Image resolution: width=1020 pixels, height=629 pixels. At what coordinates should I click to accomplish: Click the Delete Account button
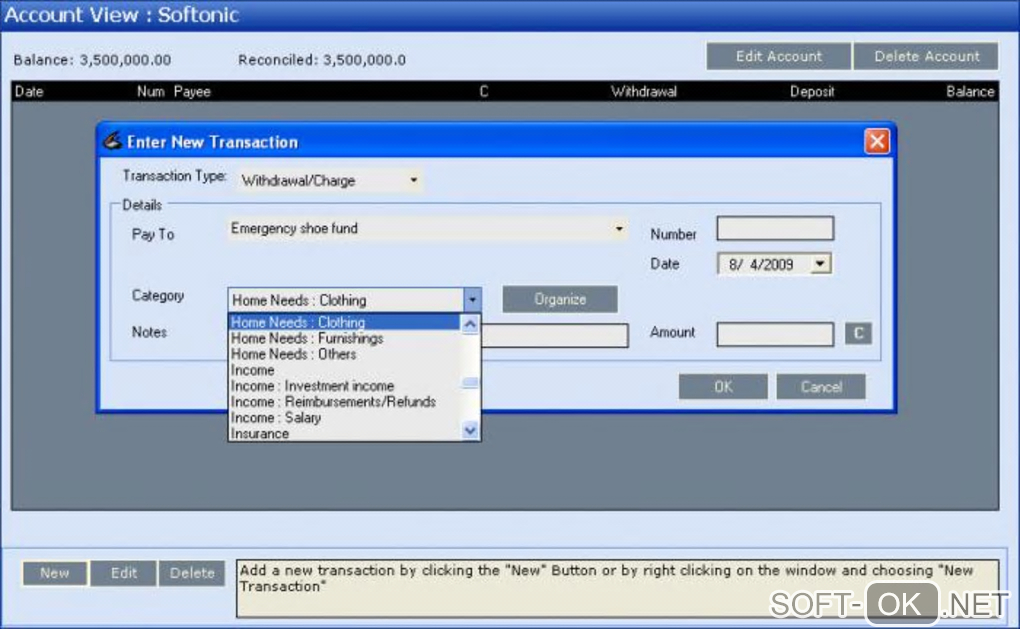coord(926,57)
